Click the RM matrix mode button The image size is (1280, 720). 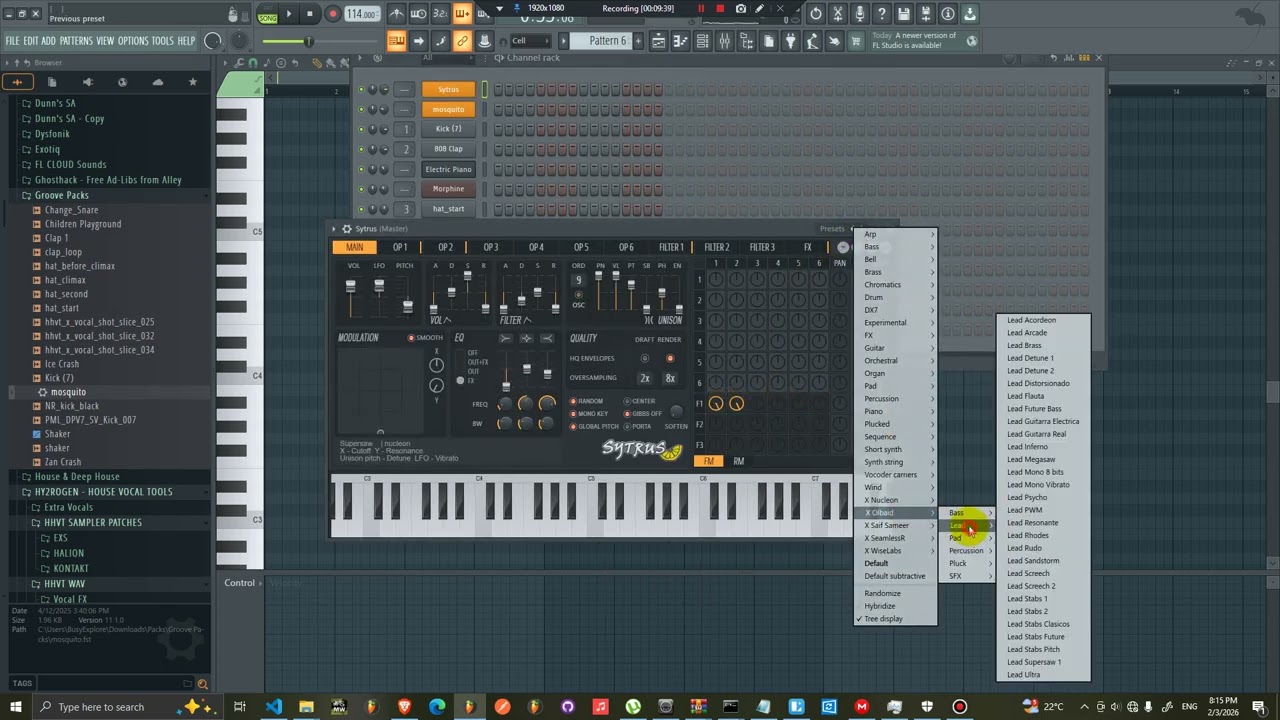click(739, 461)
